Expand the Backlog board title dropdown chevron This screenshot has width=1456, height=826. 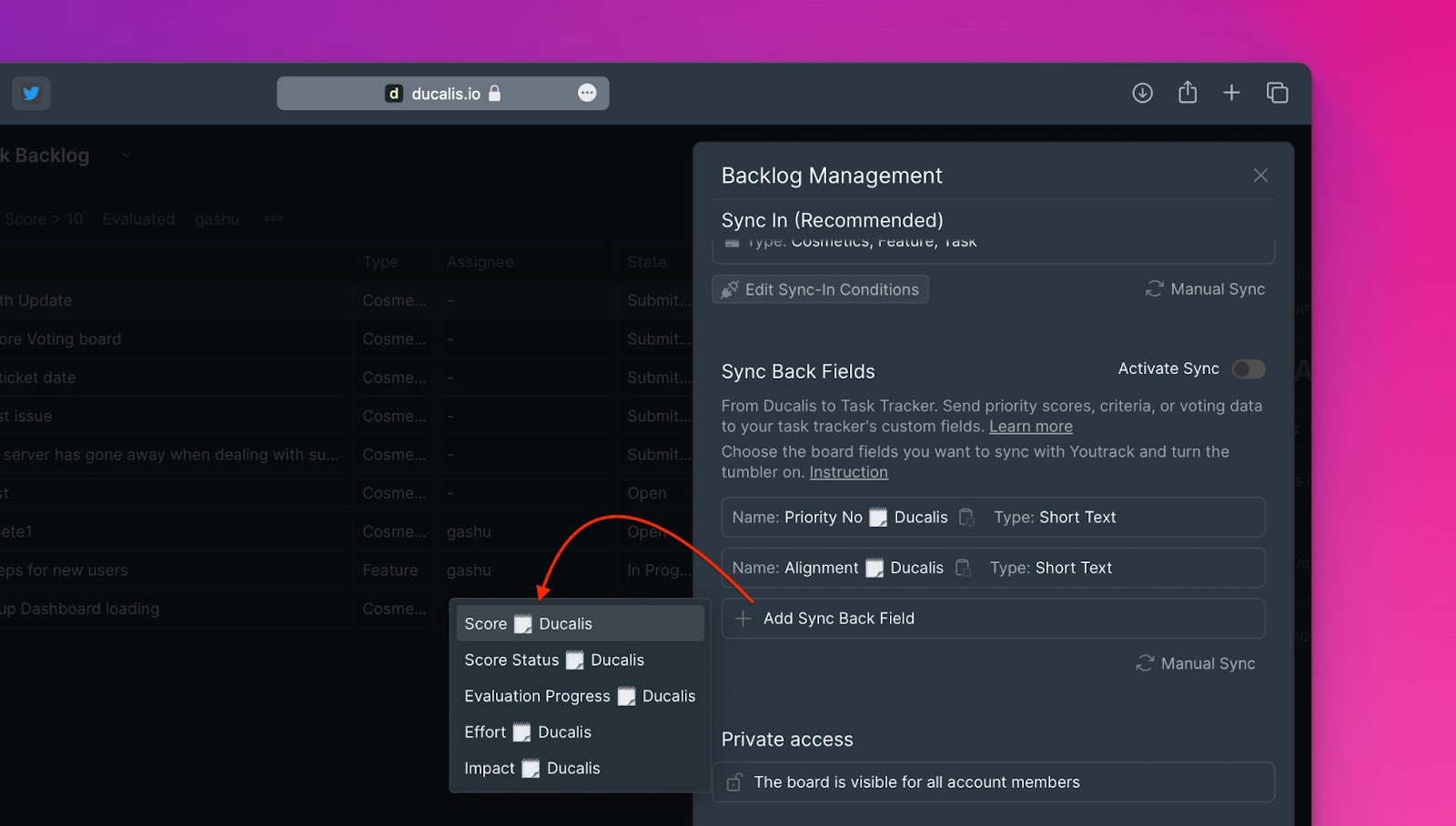tap(126, 156)
